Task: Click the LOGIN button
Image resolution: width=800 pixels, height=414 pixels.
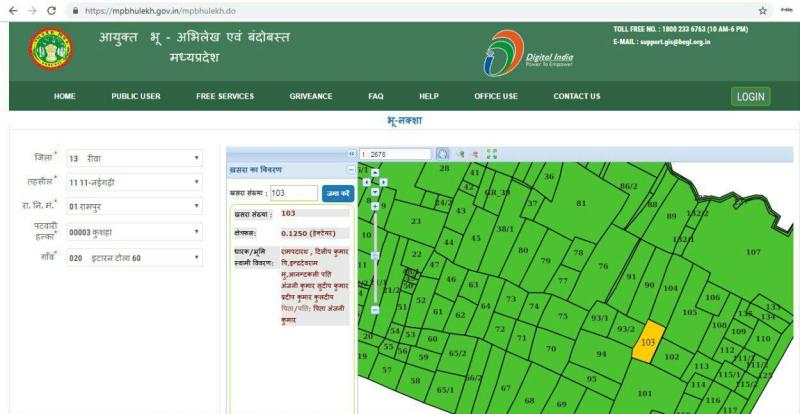Action: 751,96
